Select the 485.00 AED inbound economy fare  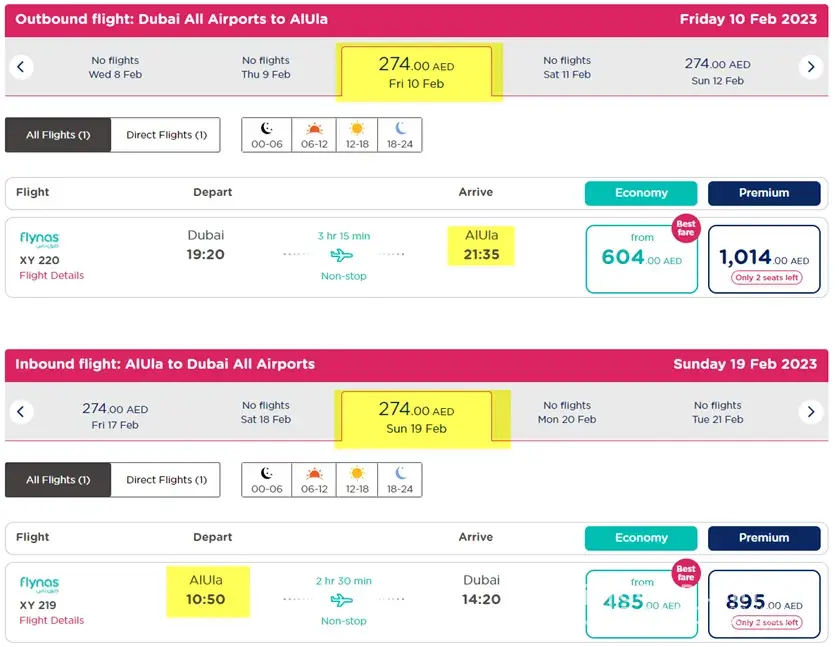(641, 603)
